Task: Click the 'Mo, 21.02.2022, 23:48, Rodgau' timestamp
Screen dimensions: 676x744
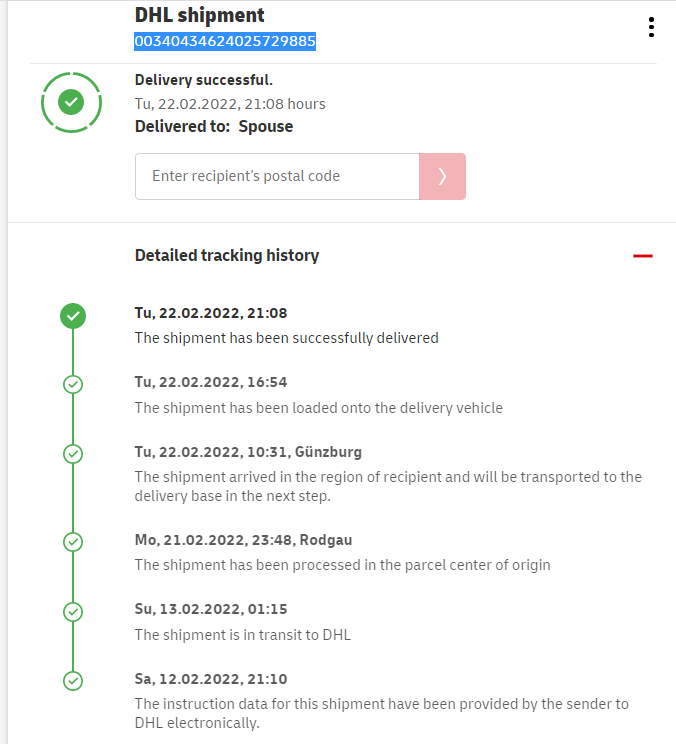Action: 244,540
